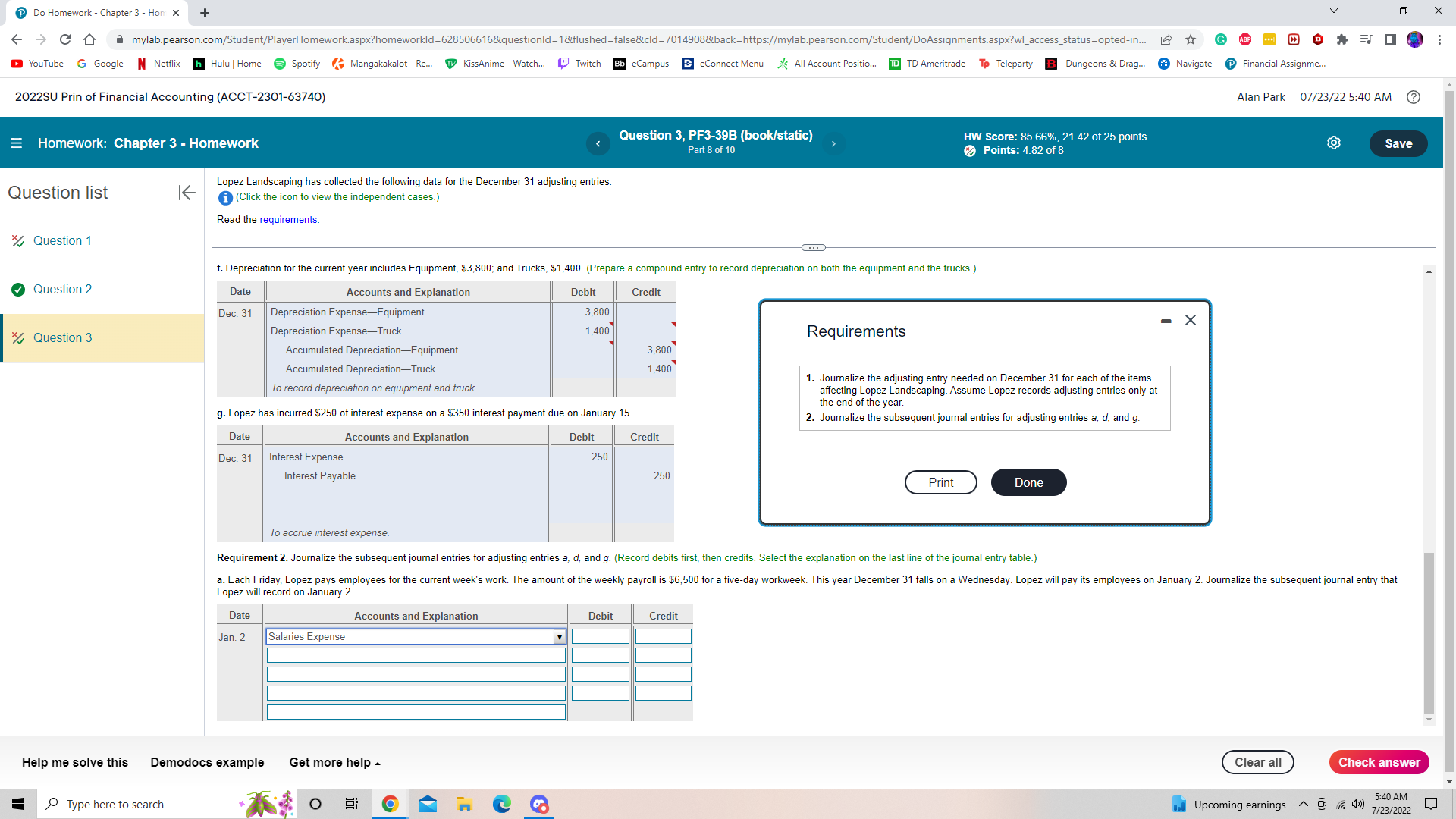
Task: Click the help question mark icon
Action: 1414,97
